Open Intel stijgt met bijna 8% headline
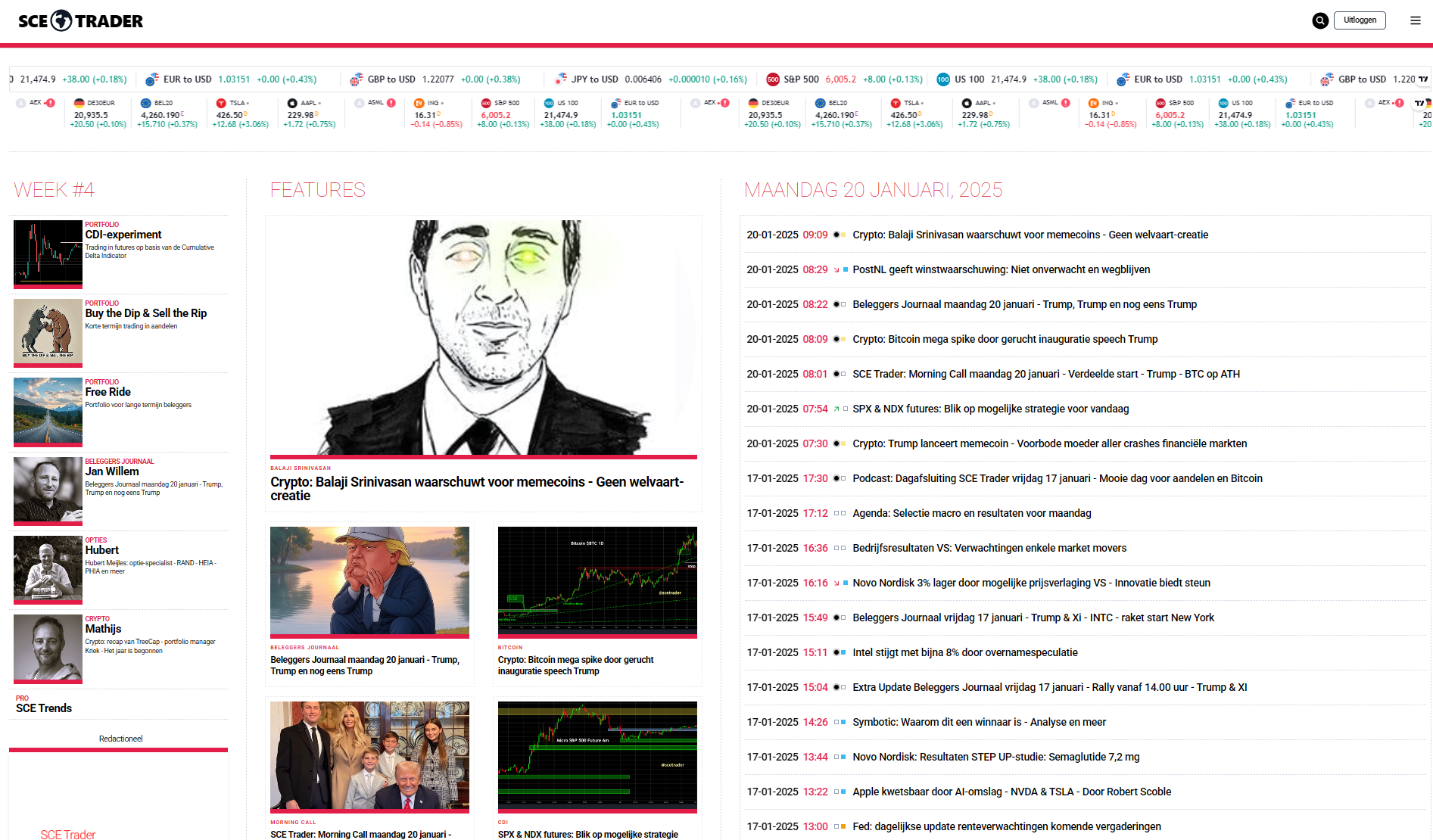 [x=965, y=652]
